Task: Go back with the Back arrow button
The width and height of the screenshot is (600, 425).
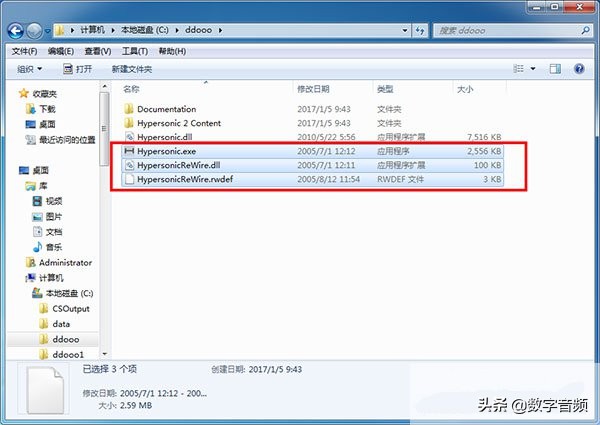Action: coord(16,31)
